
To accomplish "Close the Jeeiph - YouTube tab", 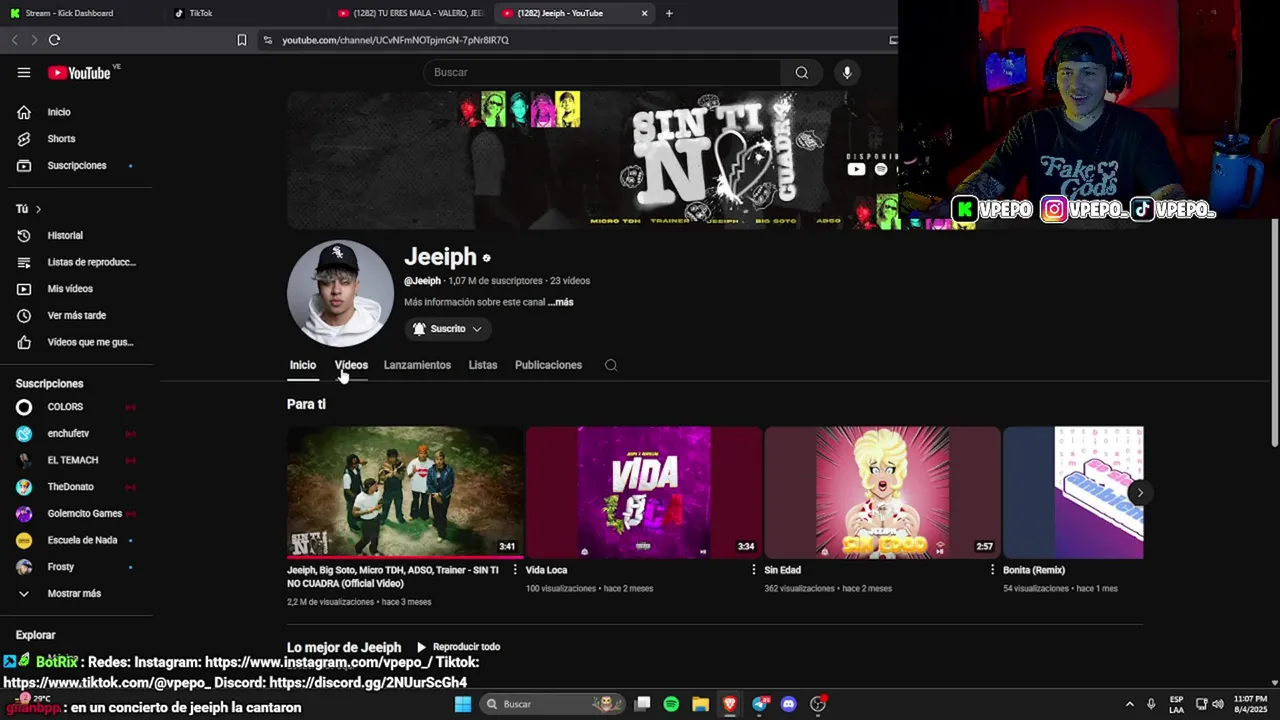I will 644,13.
